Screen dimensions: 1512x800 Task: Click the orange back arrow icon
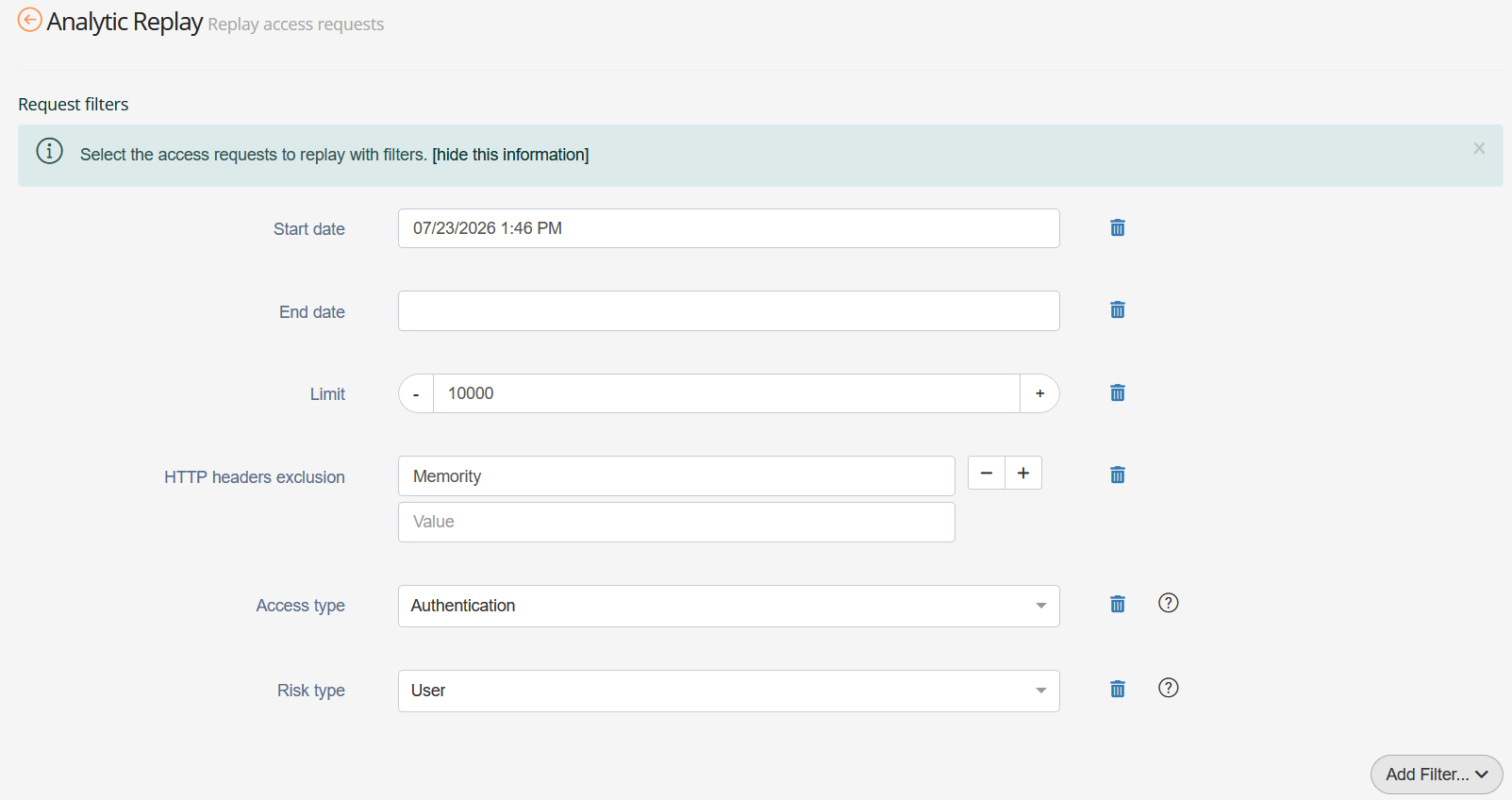[30, 20]
